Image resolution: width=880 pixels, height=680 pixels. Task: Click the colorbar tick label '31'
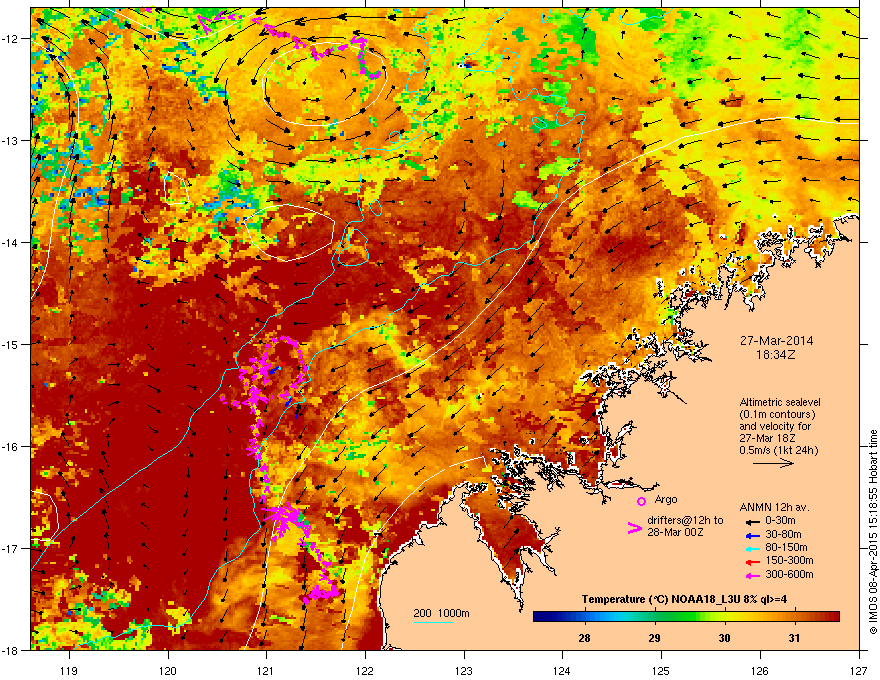coord(794,638)
